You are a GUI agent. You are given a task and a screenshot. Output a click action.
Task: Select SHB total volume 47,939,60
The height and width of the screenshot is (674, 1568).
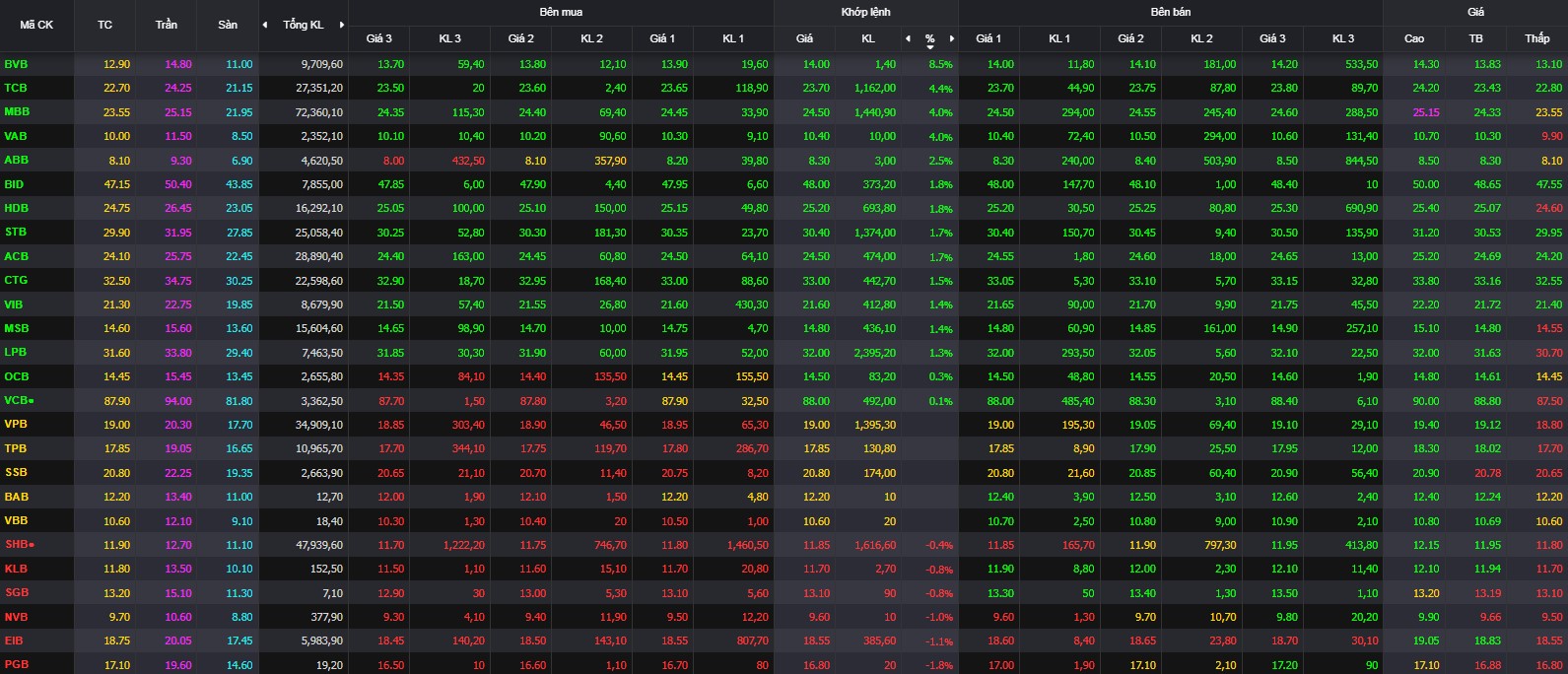pyautogui.click(x=319, y=545)
